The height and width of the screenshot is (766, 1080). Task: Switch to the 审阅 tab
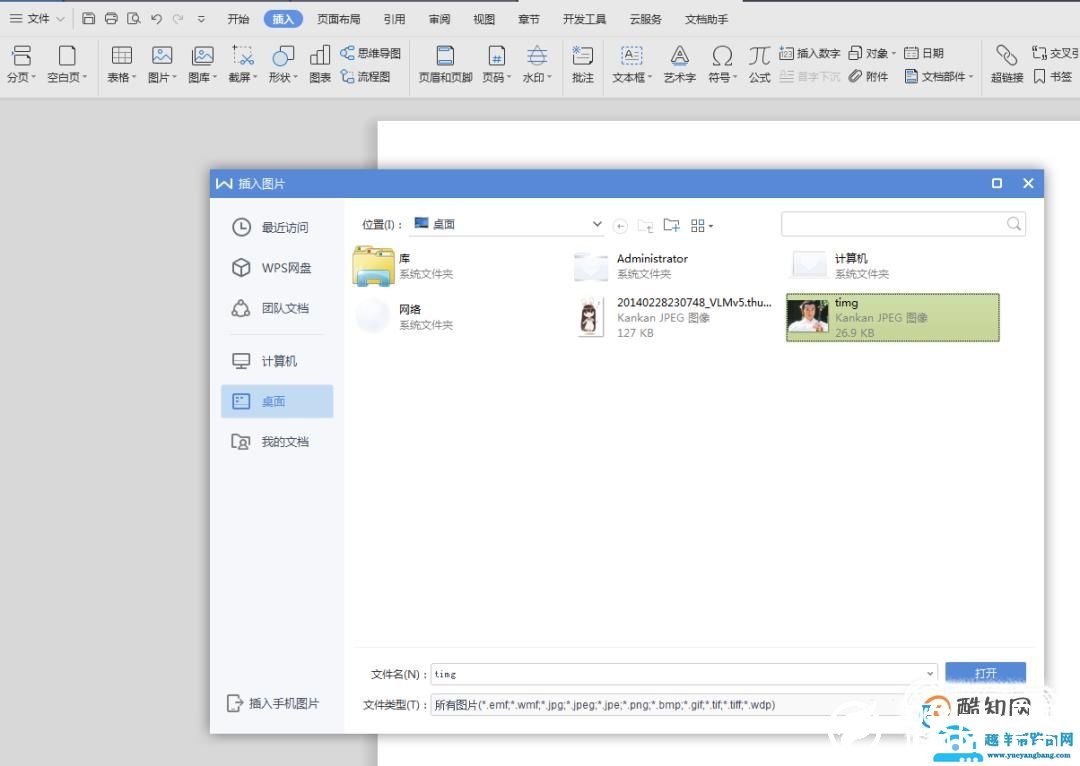click(x=439, y=19)
